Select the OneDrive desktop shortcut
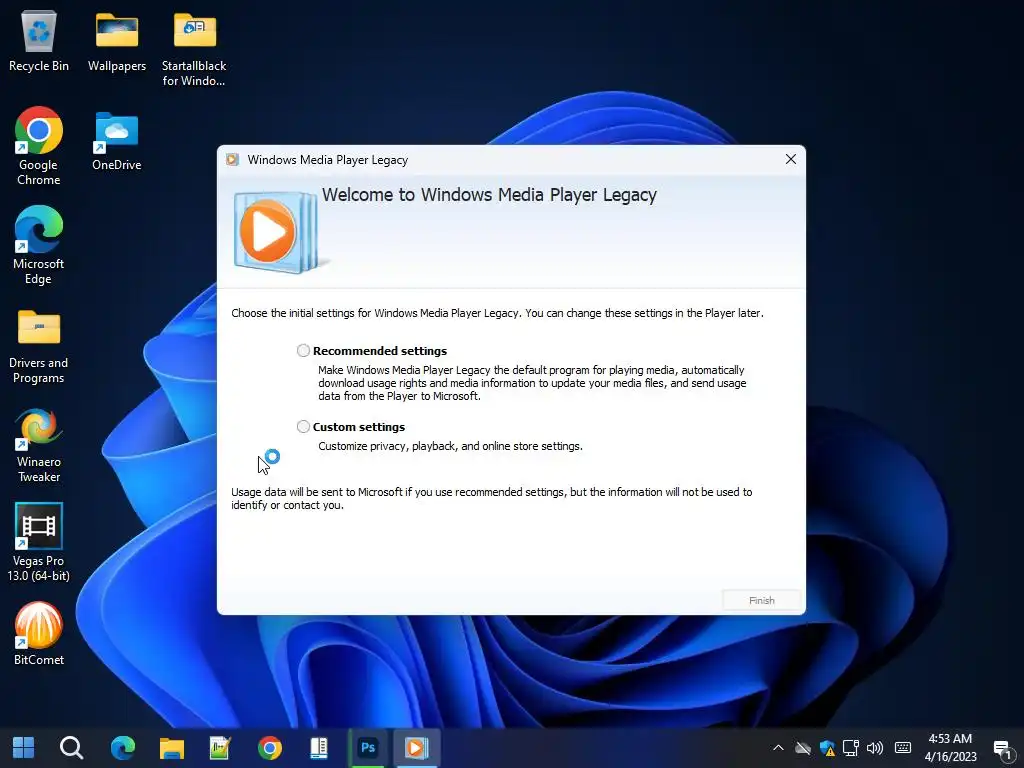Screen dimensions: 1024x768 (x=117, y=140)
